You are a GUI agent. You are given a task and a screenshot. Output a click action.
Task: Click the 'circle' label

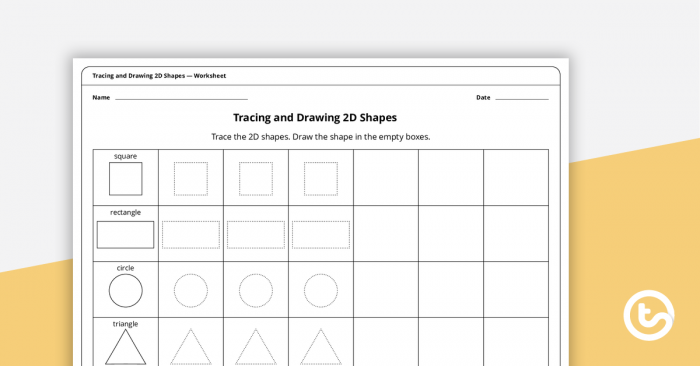[x=125, y=268]
